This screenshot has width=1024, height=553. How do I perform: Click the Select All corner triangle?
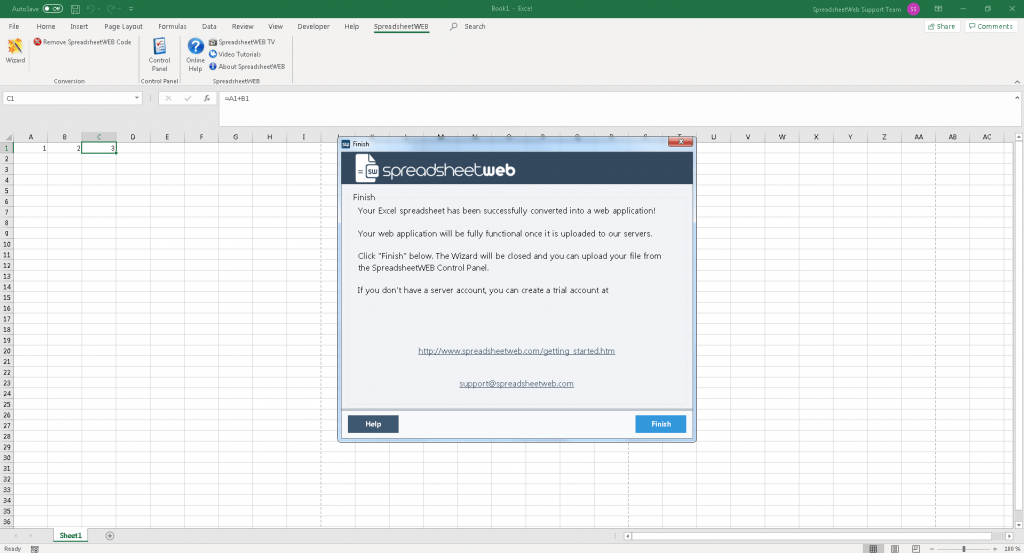point(7,137)
